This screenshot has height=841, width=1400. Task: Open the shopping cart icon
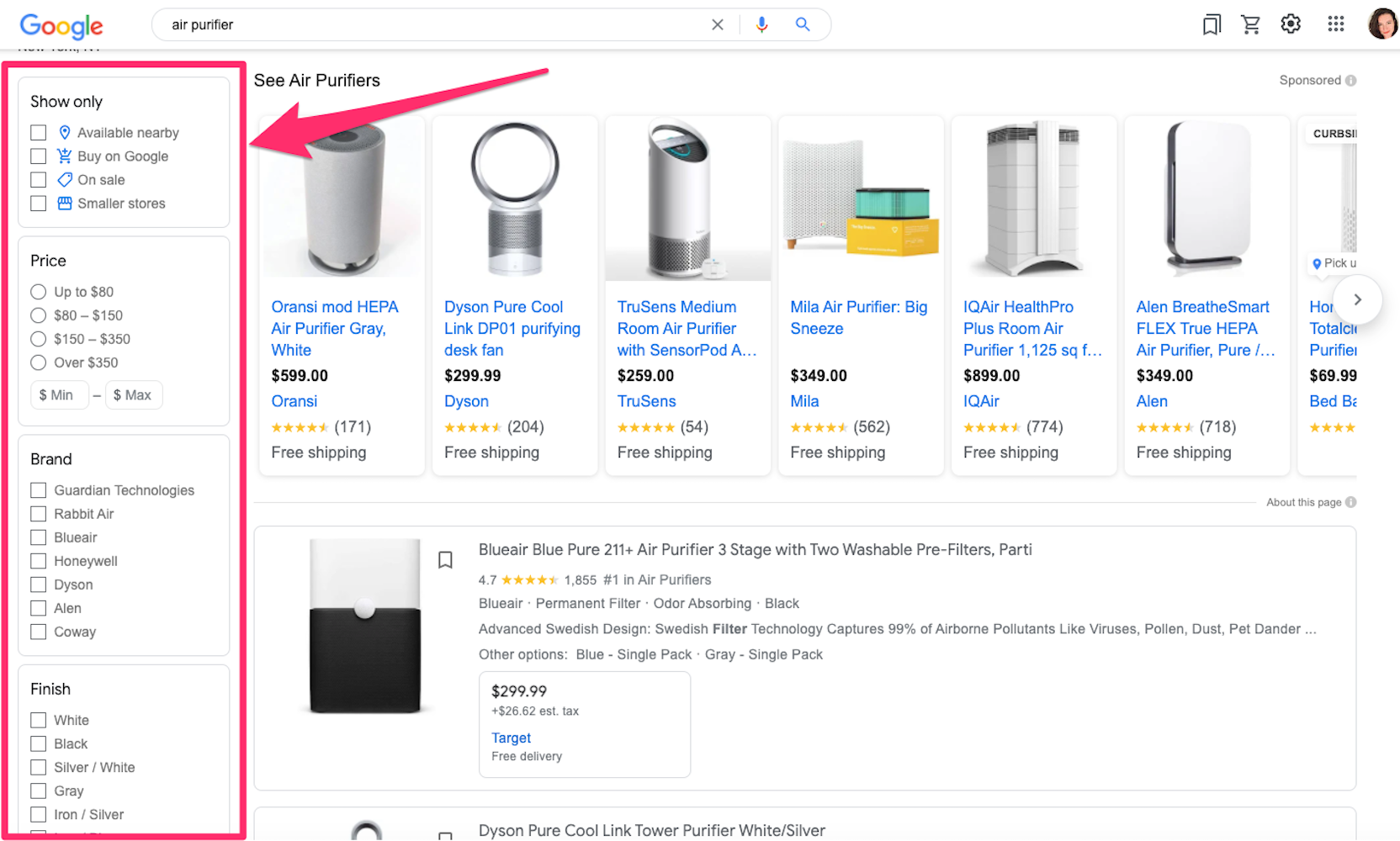tap(1251, 24)
